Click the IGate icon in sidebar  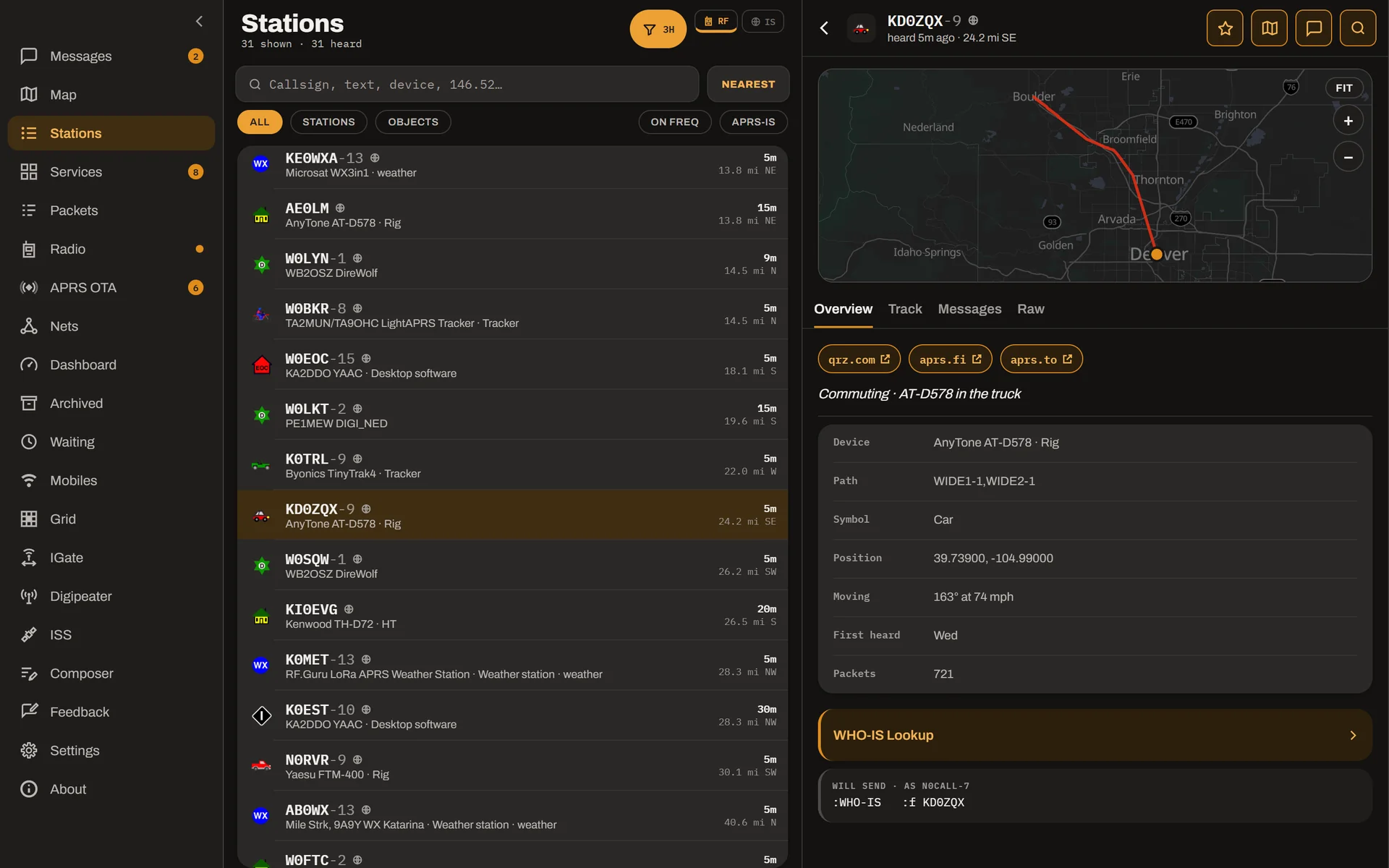pos(29,558)
